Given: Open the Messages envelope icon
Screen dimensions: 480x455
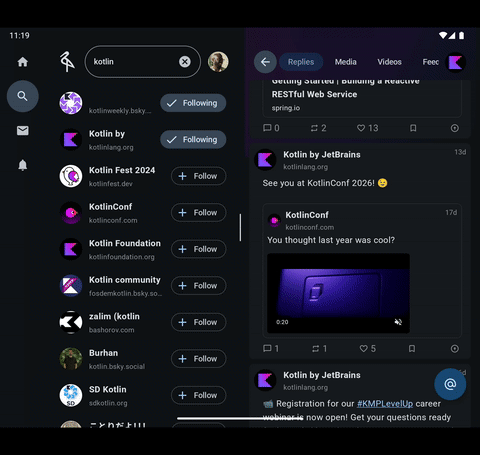Looking at the screenshot, I should 23,131.
